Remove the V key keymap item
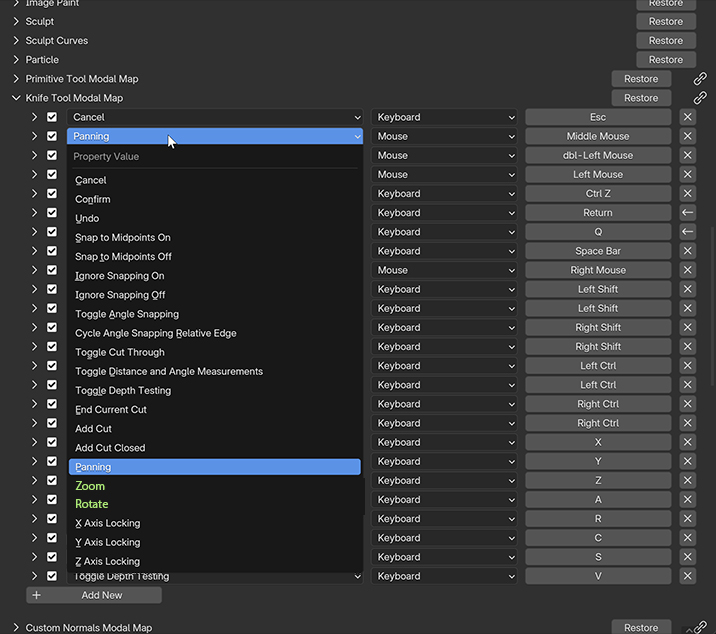This screenshot has width=716, height=634. pos(687,576)
